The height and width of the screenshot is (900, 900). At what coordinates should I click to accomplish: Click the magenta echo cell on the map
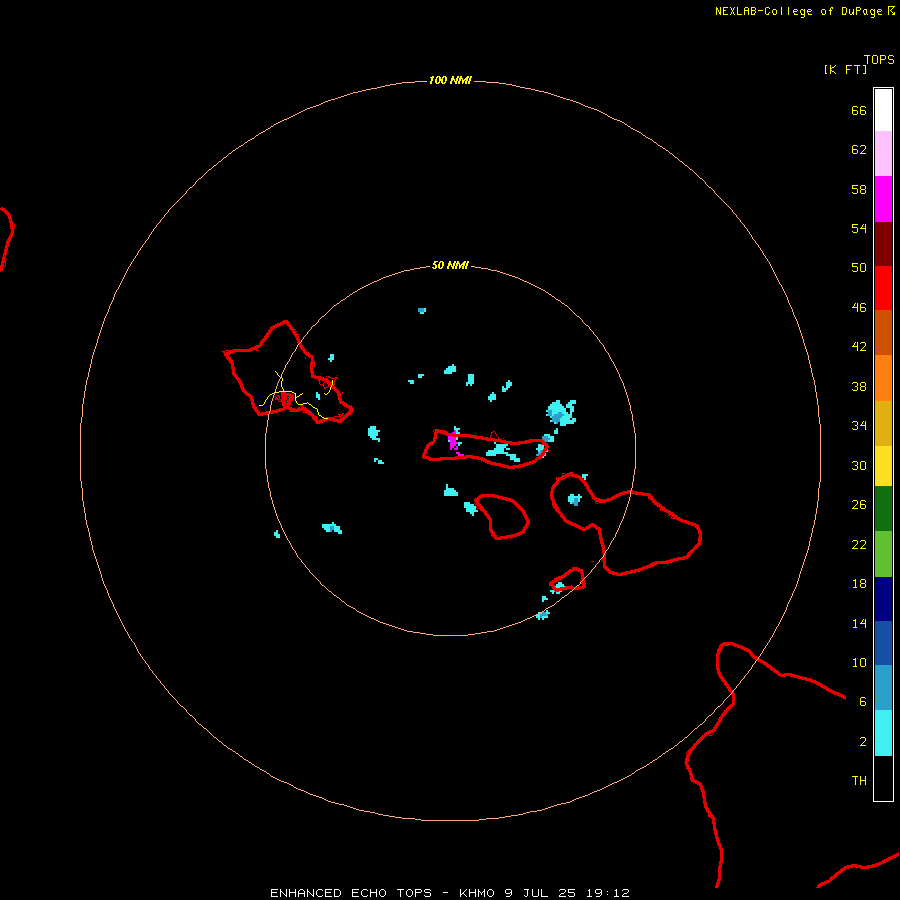pyautogui.click(x=453, y=441)
